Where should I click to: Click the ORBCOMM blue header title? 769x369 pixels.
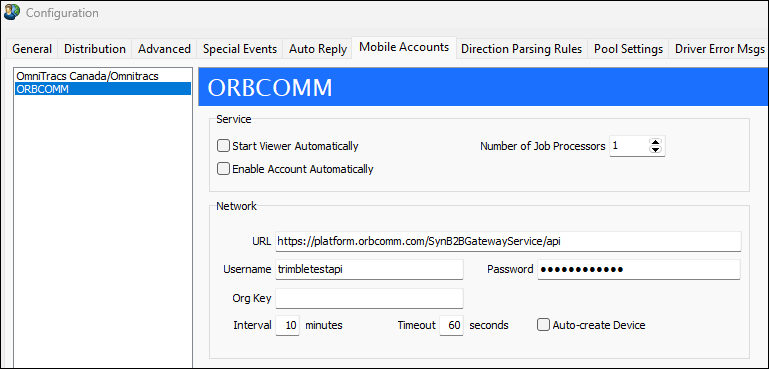tap(270, 88)
